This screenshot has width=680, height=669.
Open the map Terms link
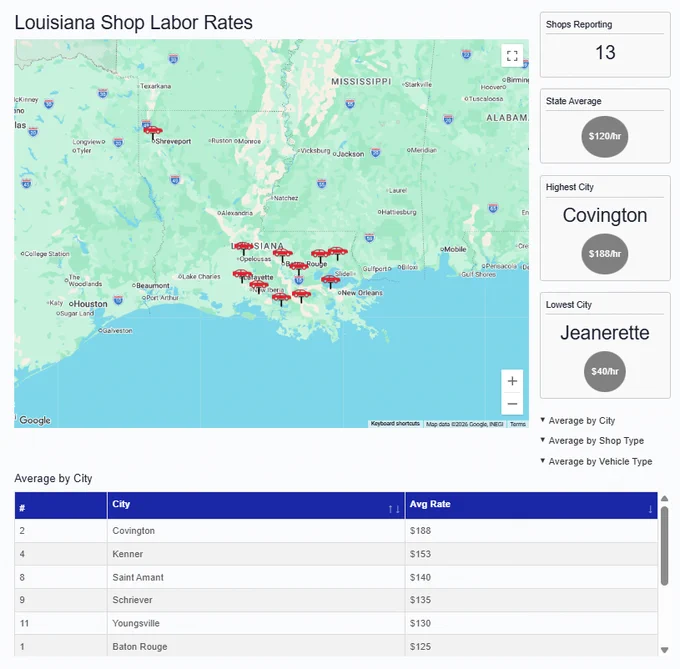click(x=518, y=424)
